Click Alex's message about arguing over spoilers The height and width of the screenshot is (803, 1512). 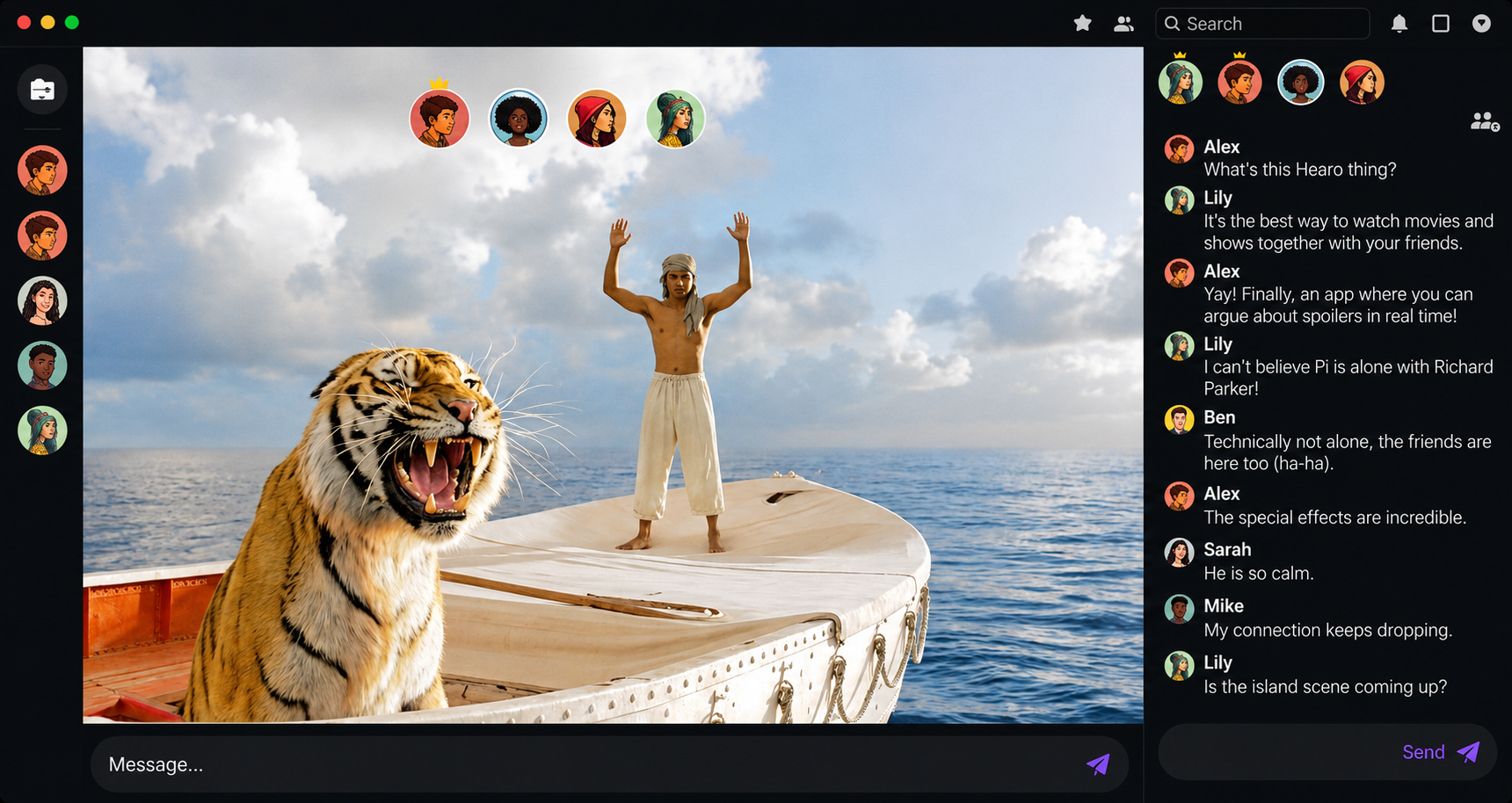click(x=1338, y=305)
